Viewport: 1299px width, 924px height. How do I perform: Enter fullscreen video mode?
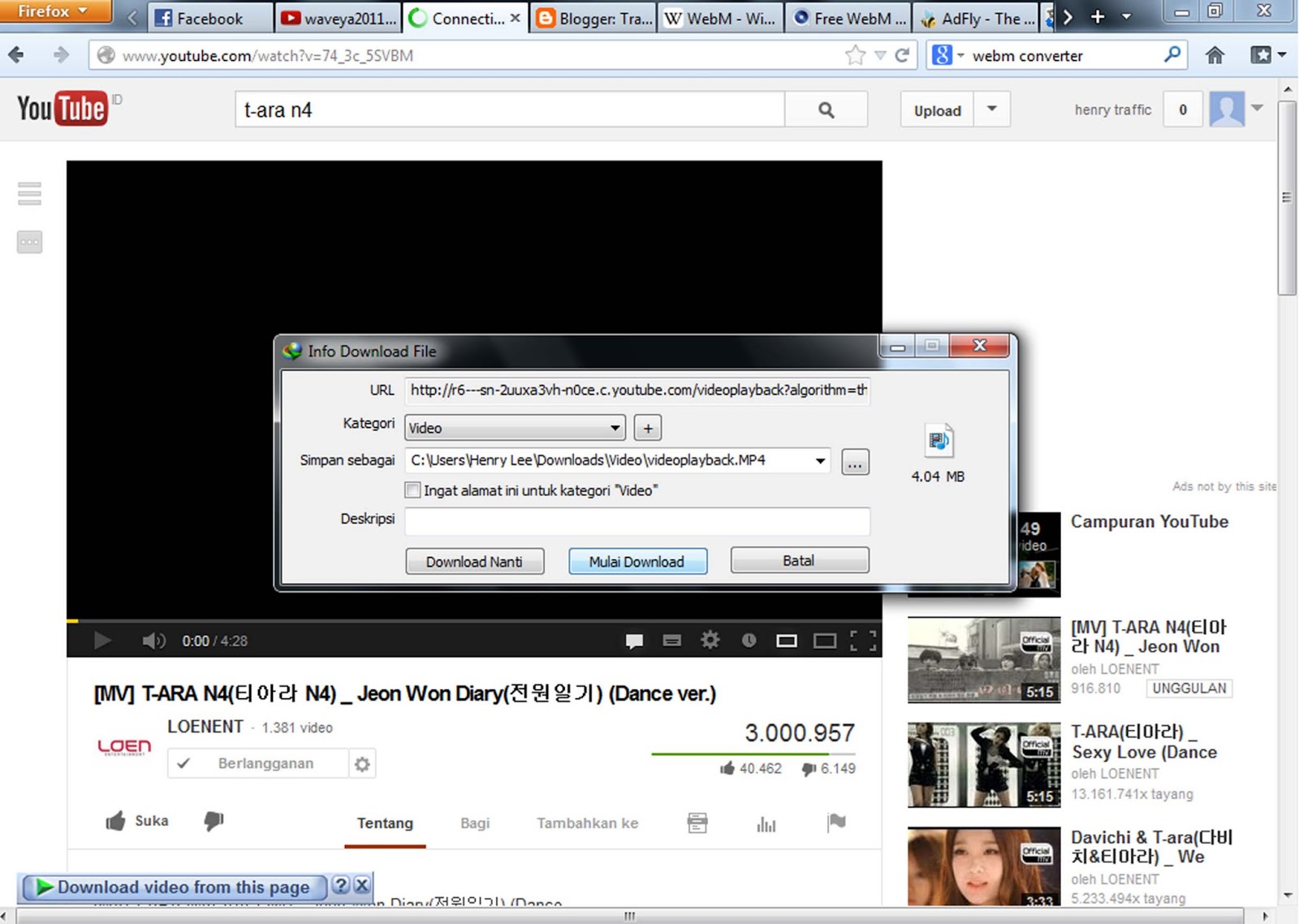coord(863,641)
